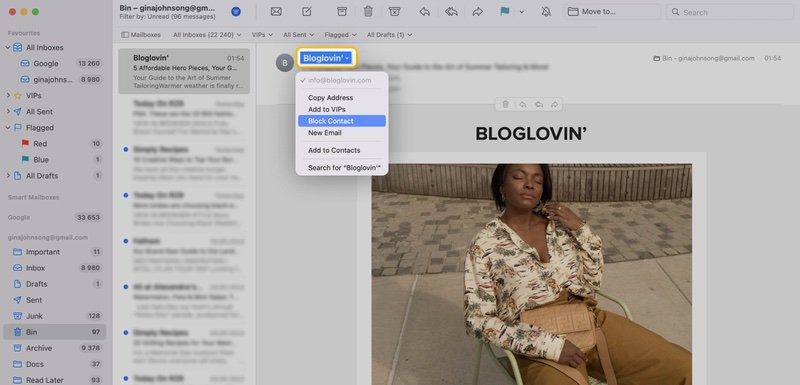Forward message using toolbar arrow
The height and width of the screenshot is (385, 800).
click(478, 11)
